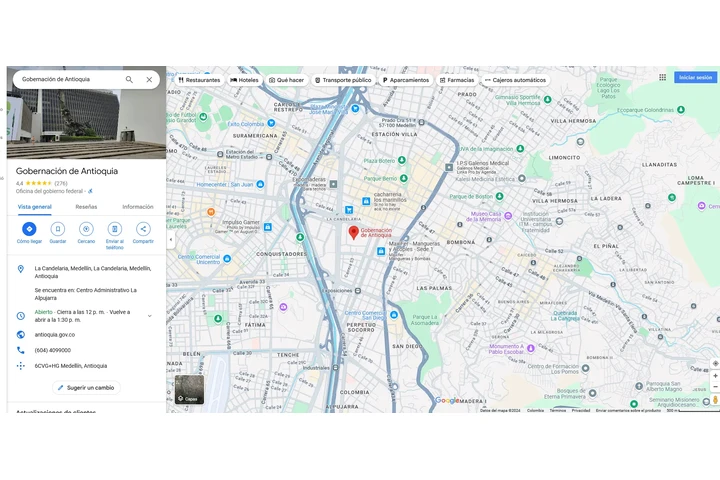The width and height of the screenshot is (720, 480).
Task: Click the Parque Berrío map marker
Action: pyautogui.click(x=404, y=178)
